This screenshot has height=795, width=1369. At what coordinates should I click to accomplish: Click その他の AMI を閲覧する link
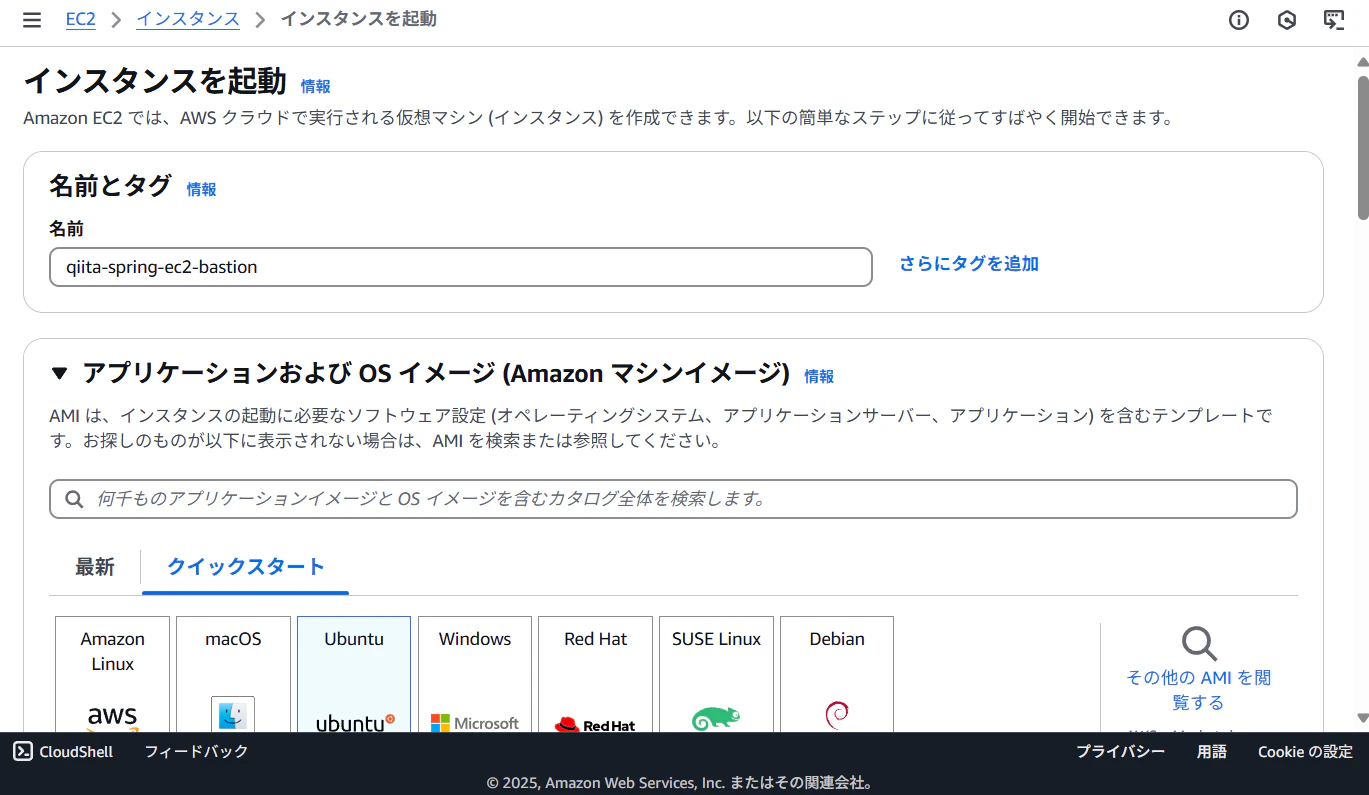tap(1199, 690)
